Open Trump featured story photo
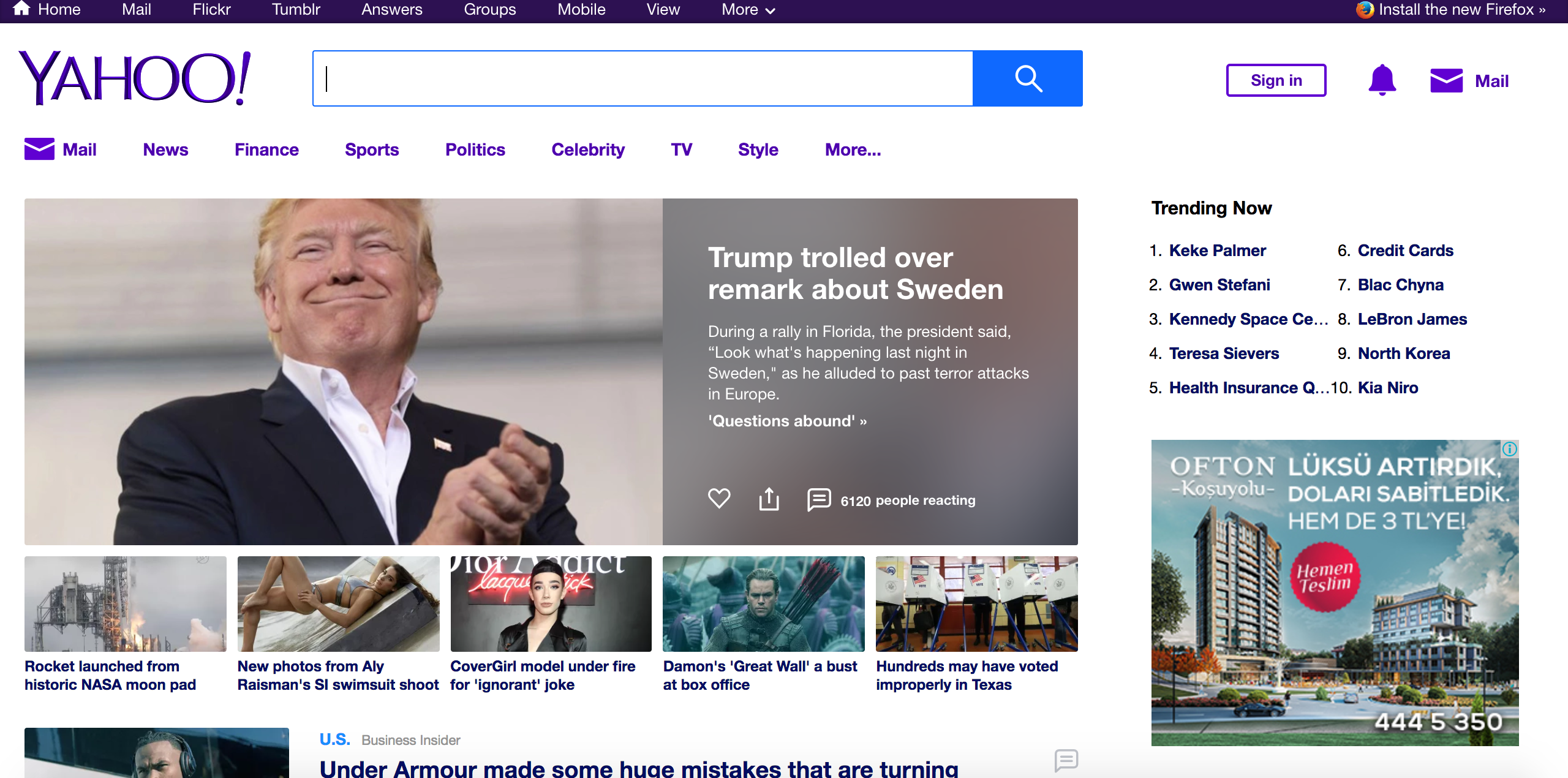This screenshot has height=778, width=1568. (x=344, y=372)
